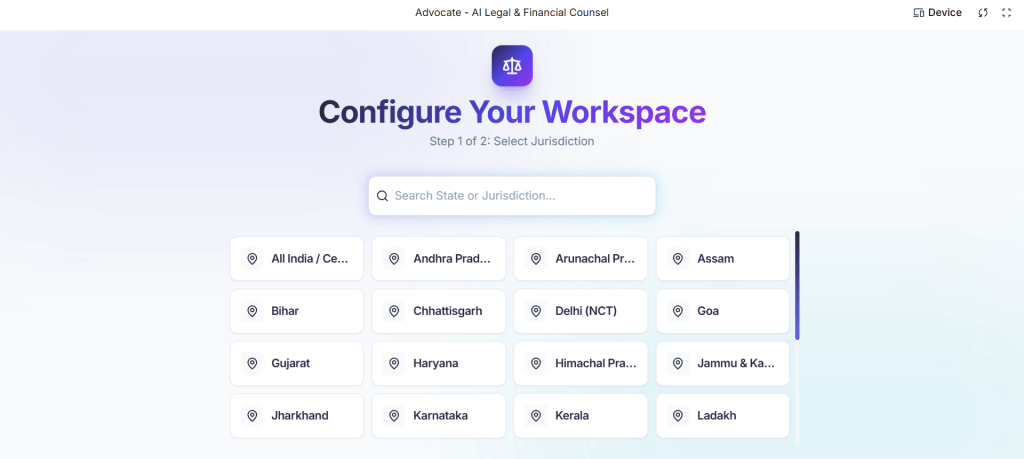Choose Chhattisgarh from the grid
Image resolution: width=1024 pixels, height=459 pixels.
pyautogui.click(x=439, y=311)
